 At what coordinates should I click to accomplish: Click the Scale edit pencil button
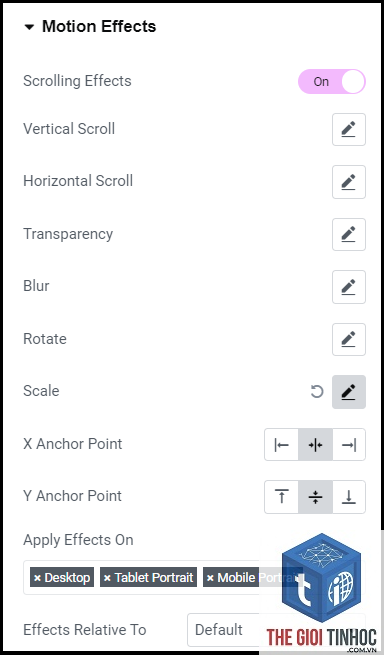pos(348,392)
